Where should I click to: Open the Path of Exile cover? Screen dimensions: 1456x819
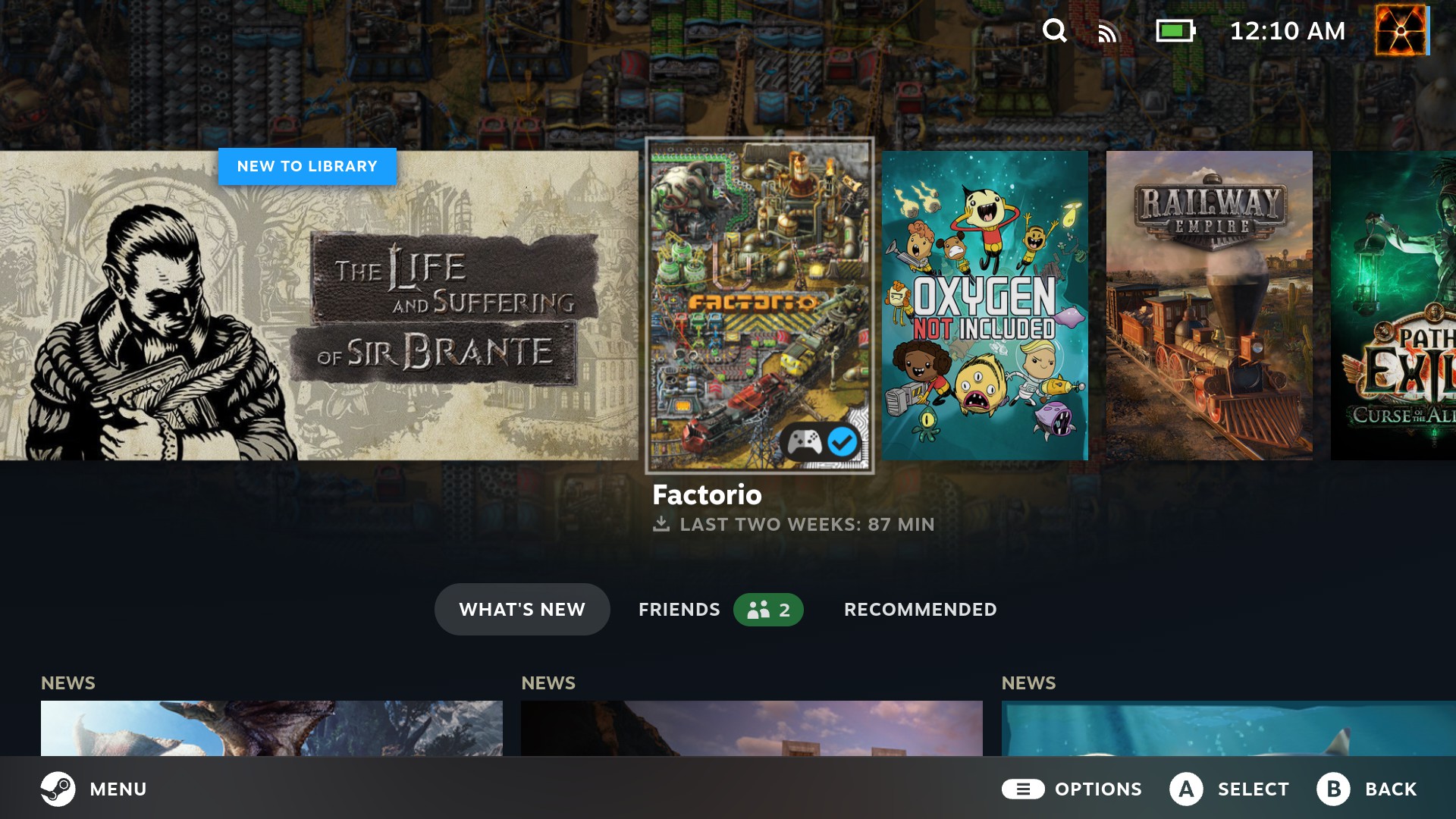[1393, 306]
